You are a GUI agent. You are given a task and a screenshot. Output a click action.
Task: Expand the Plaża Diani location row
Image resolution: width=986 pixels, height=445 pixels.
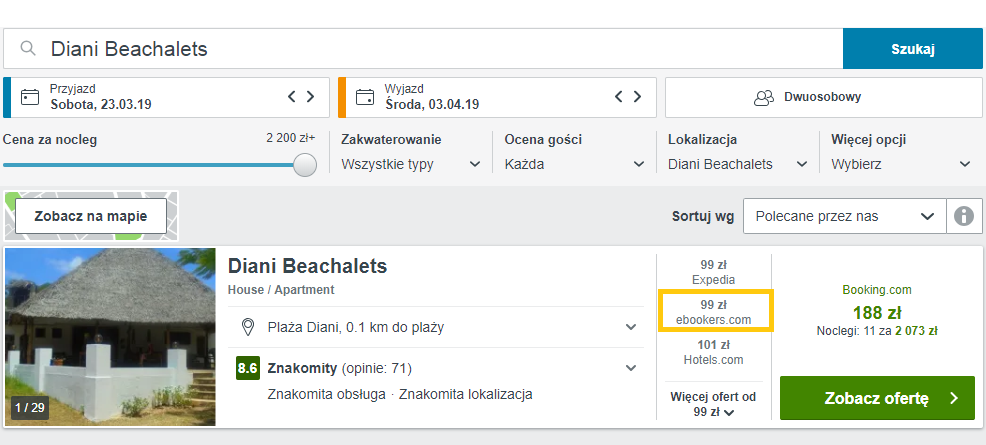click(x=436, y=327)
